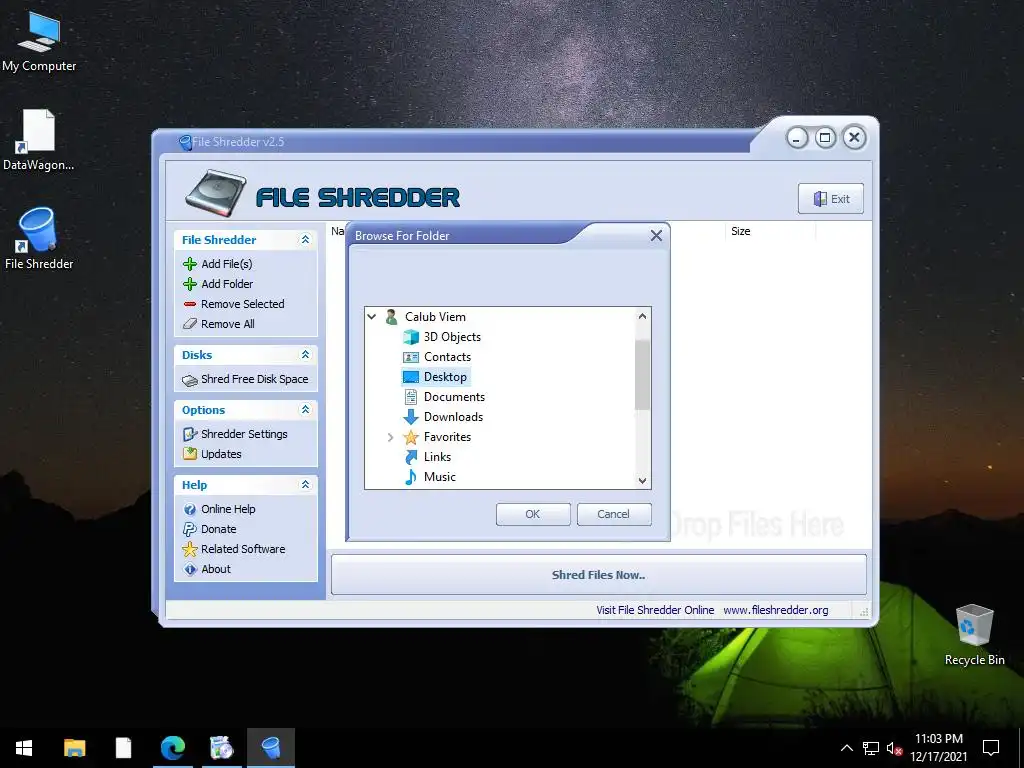Collapse the Disks sidebar panel
Screen dimensions: 1024x768
[x=305, y=355]
